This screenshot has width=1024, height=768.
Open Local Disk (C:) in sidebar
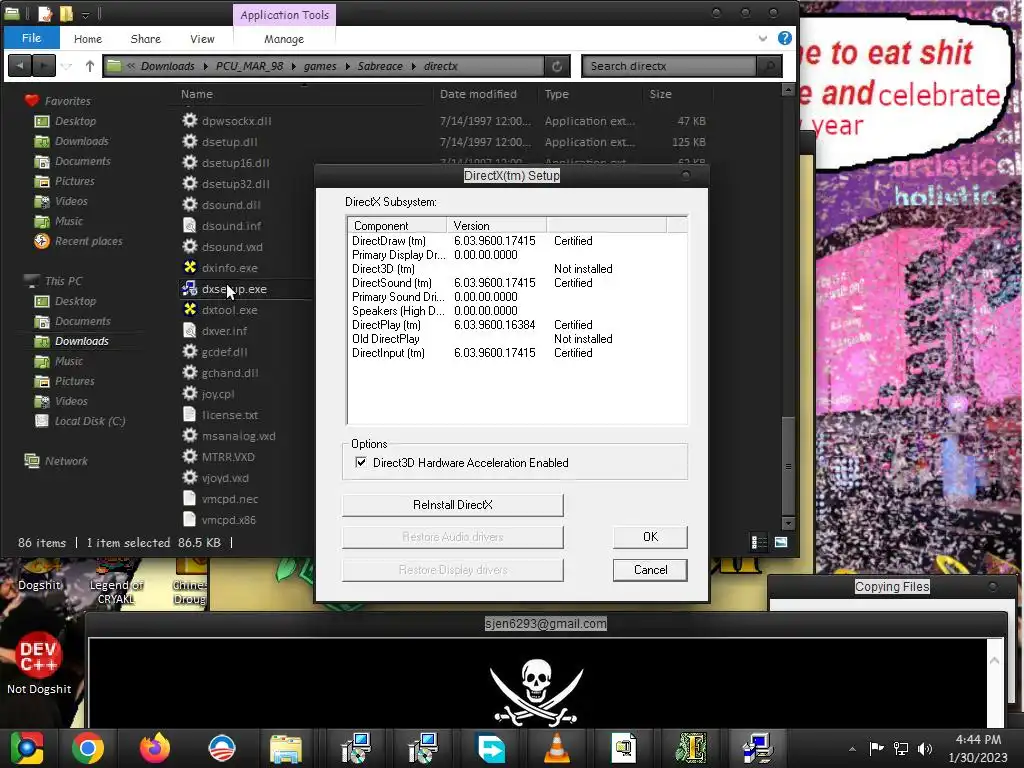pos(89,421)
